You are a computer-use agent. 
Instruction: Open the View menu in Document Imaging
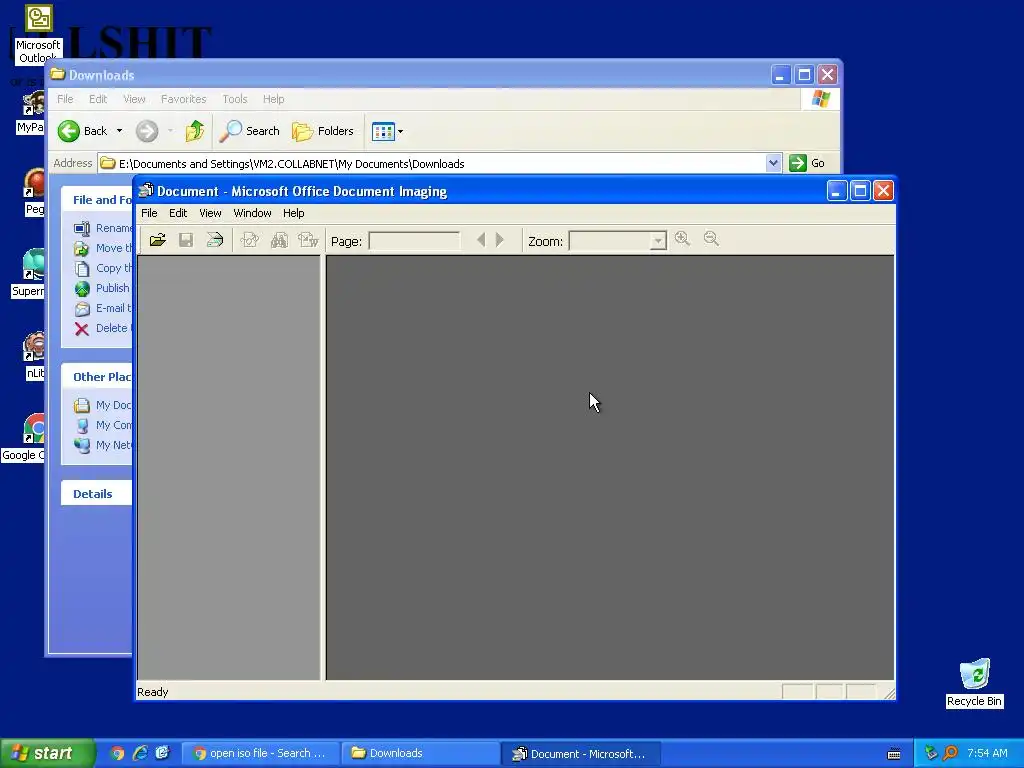coord(210,213)
